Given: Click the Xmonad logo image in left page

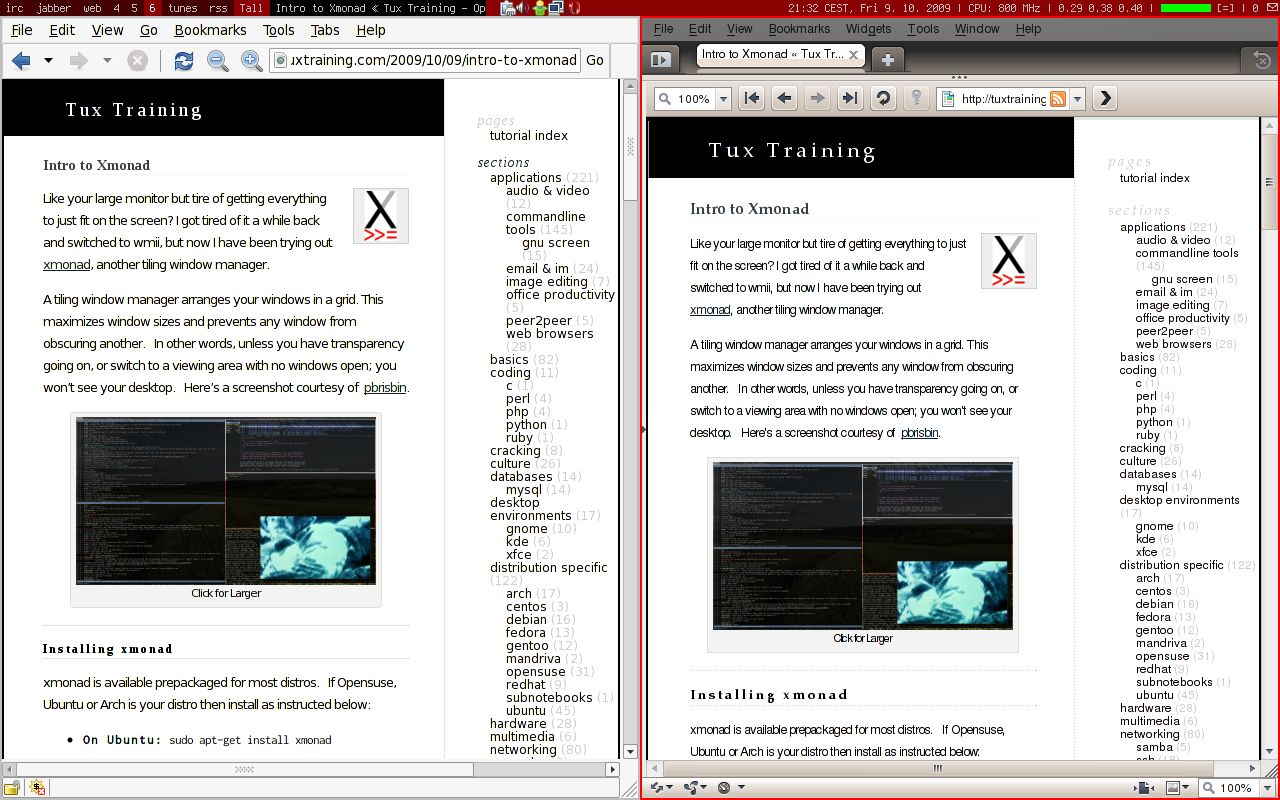Looking at the screenshot, I should click(381, 216).
